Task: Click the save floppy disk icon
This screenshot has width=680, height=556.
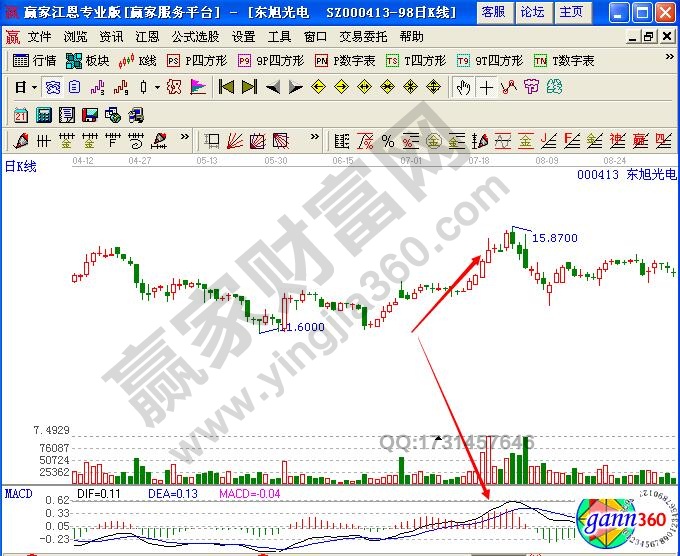Action: coord(89,114)
